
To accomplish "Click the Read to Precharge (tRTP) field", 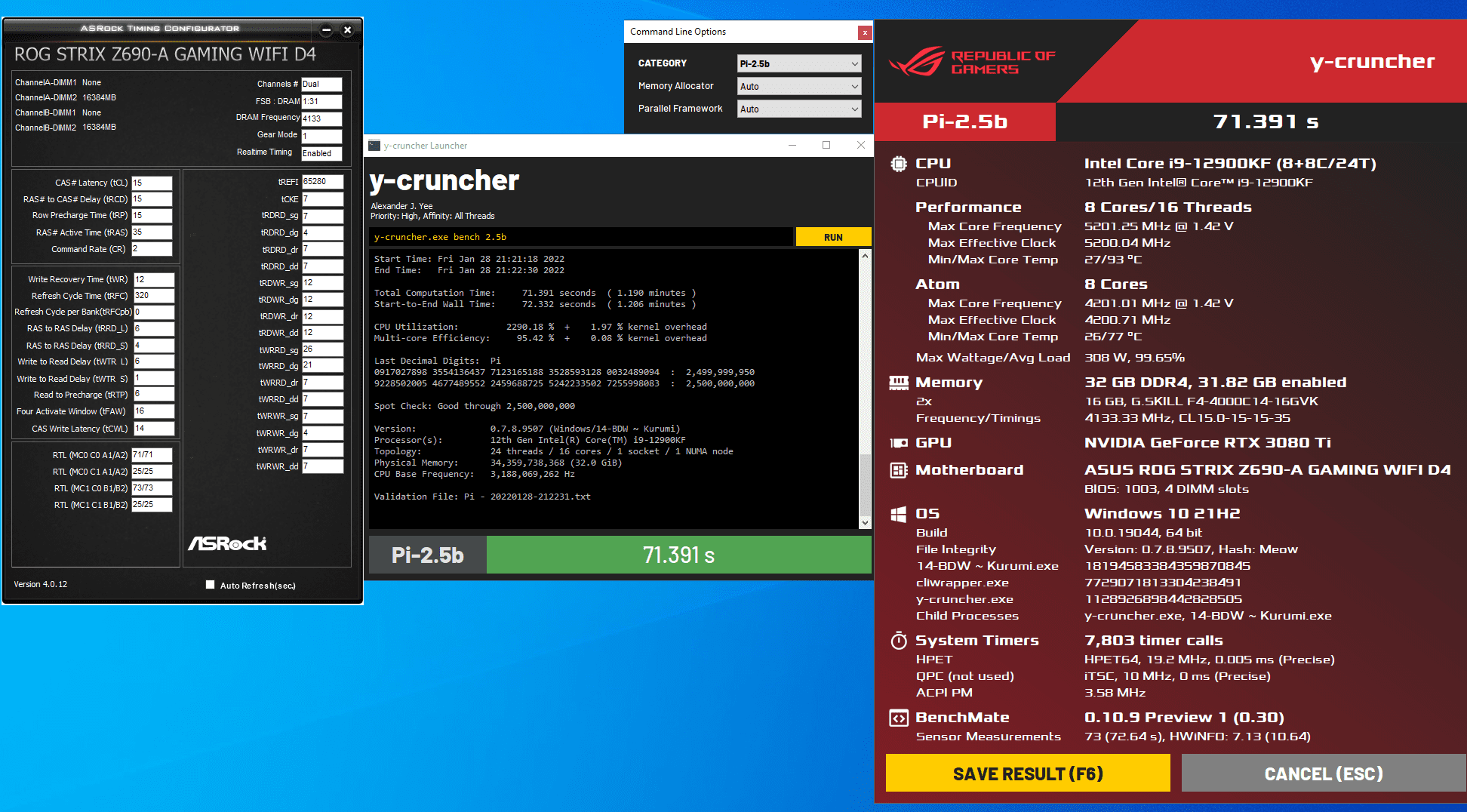I will coord(154,395).
